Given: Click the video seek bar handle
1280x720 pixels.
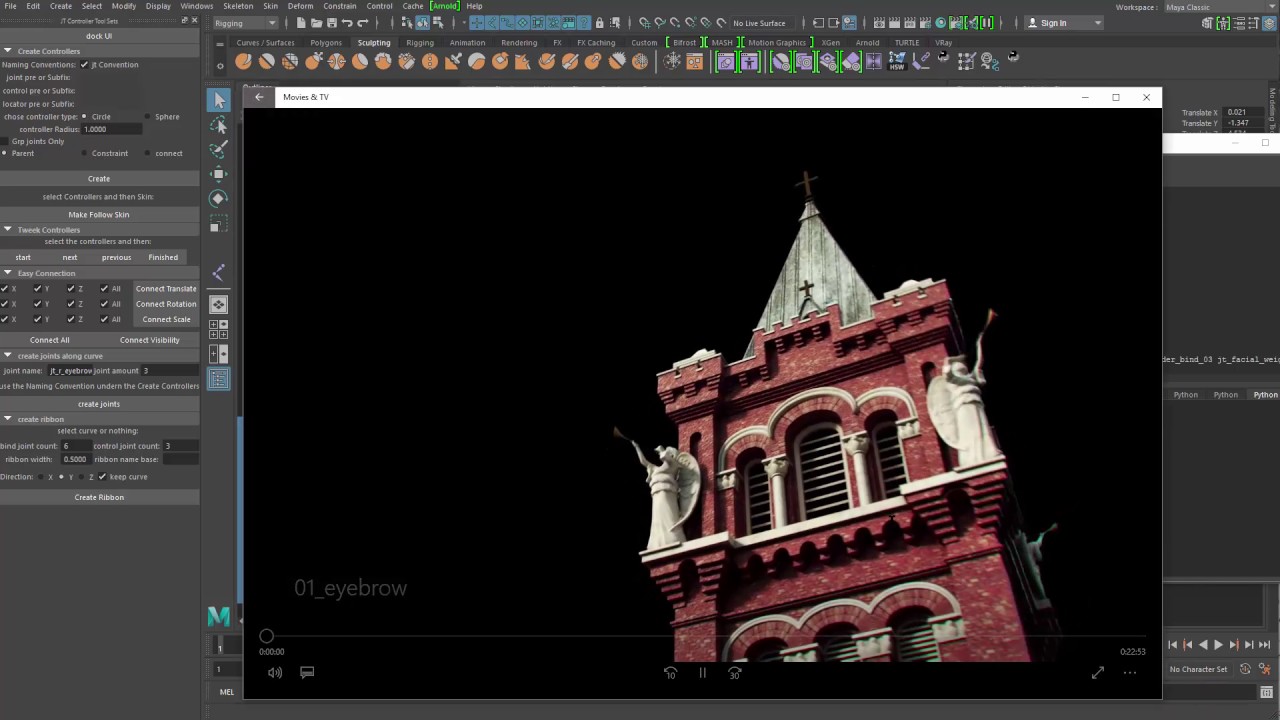Looking at the screenshot, I should 267,636.
